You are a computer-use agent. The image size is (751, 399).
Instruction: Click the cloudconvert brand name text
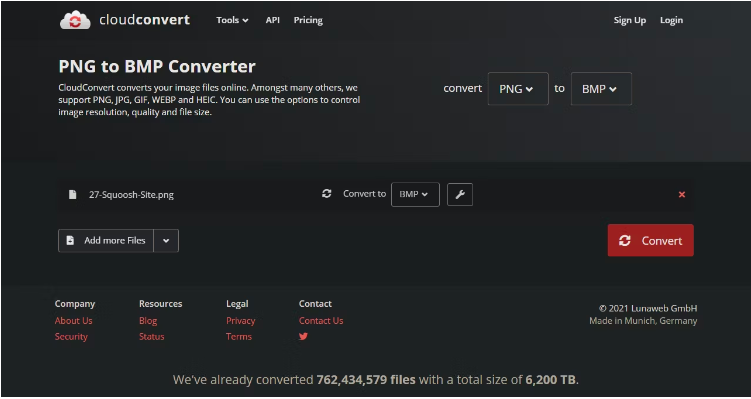click(145, 20)
